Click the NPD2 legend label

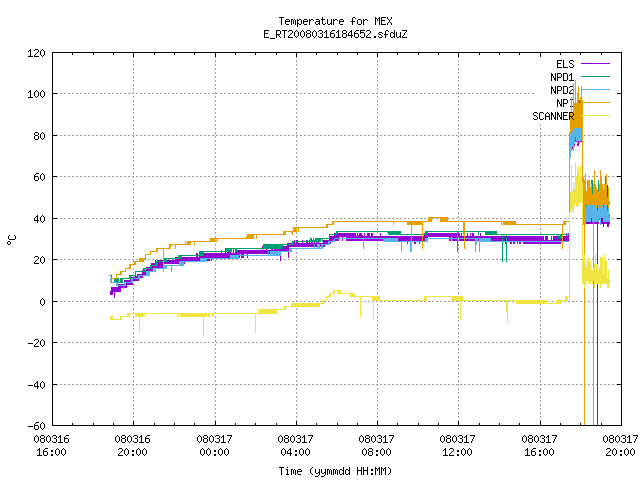tap(562, 90)
